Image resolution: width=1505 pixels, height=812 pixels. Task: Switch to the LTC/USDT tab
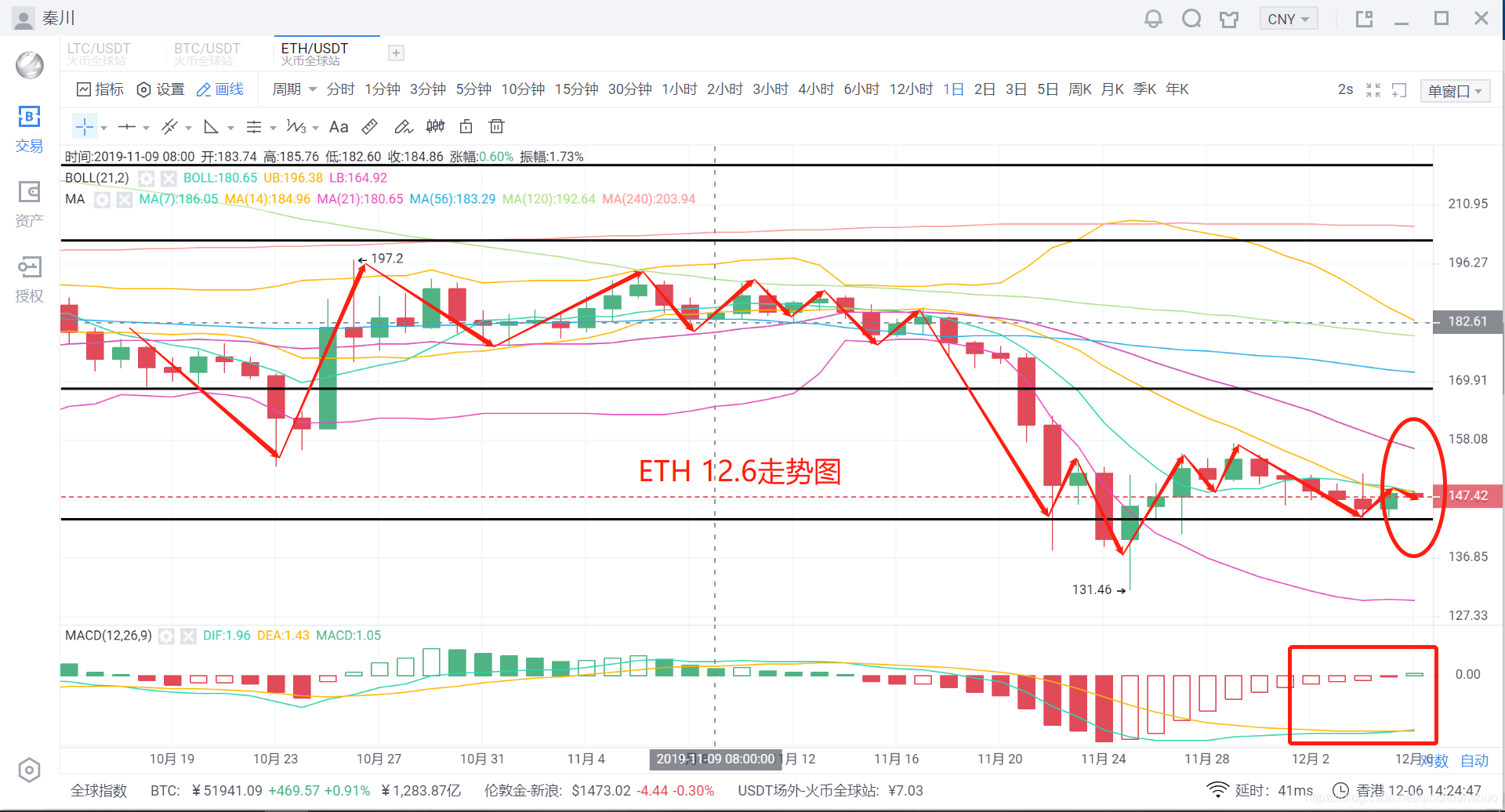[99, 53]
